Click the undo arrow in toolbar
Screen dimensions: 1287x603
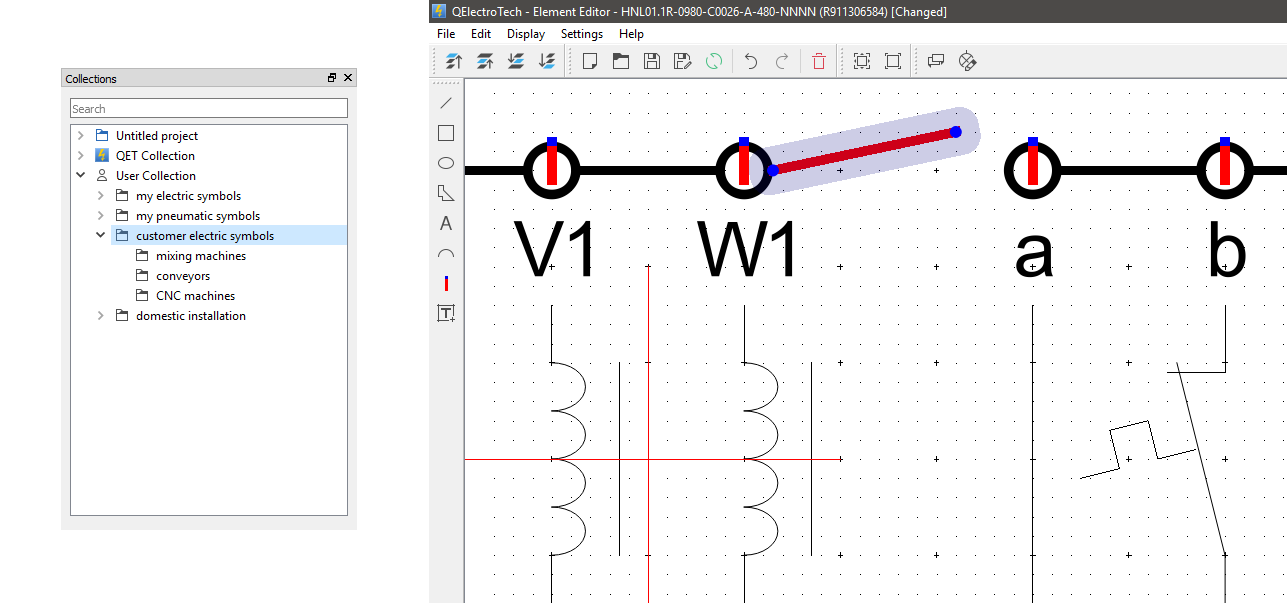pos(750,61)
